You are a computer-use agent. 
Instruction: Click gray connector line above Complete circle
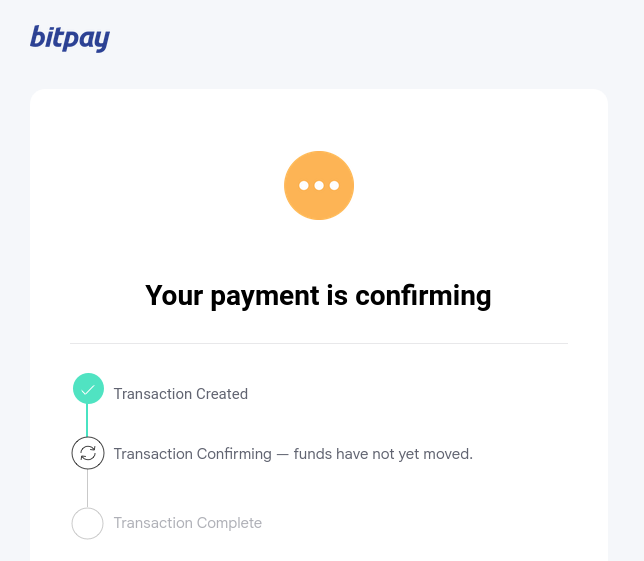87,489
